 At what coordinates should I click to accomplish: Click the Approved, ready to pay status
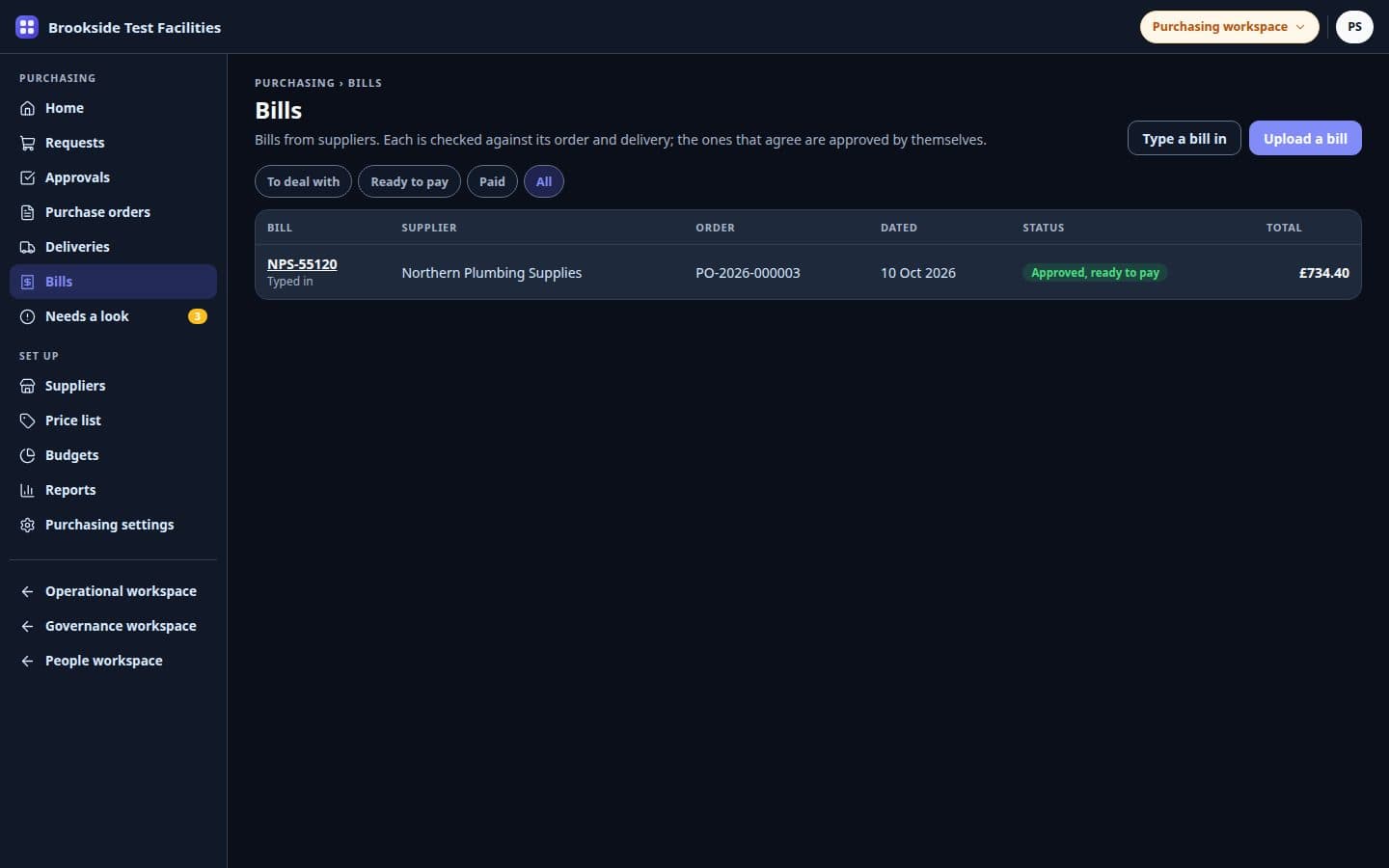tap(1095, 273)
